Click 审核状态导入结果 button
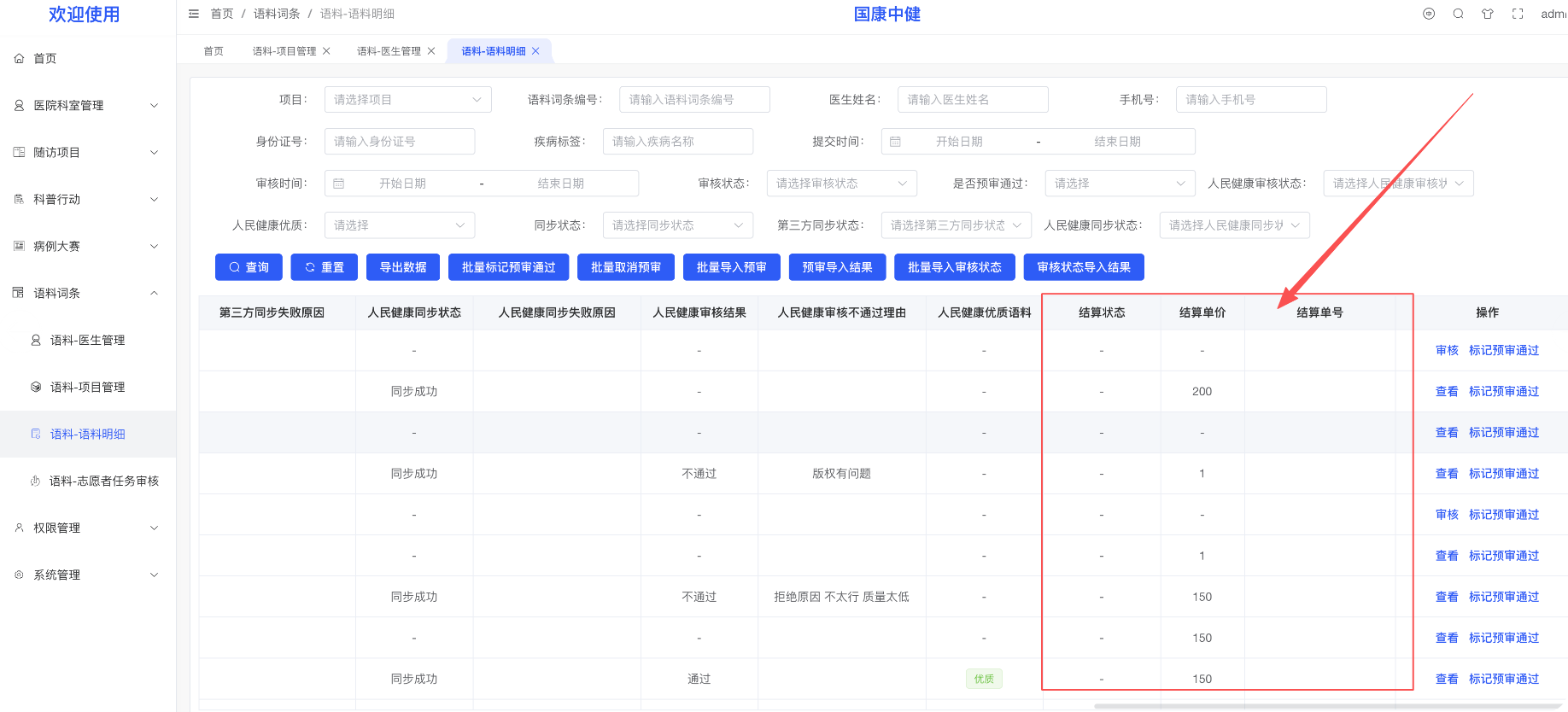1568x712 pixels. [1084, 267]
